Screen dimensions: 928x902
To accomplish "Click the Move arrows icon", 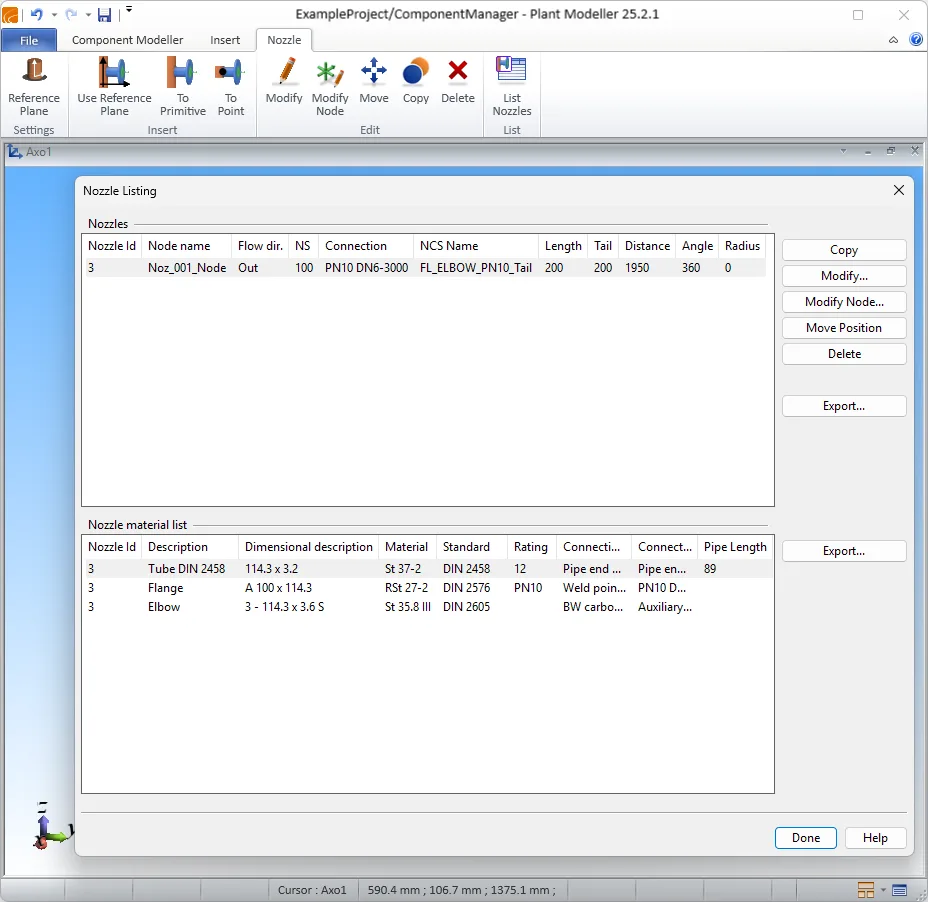I will click(374, 74).
